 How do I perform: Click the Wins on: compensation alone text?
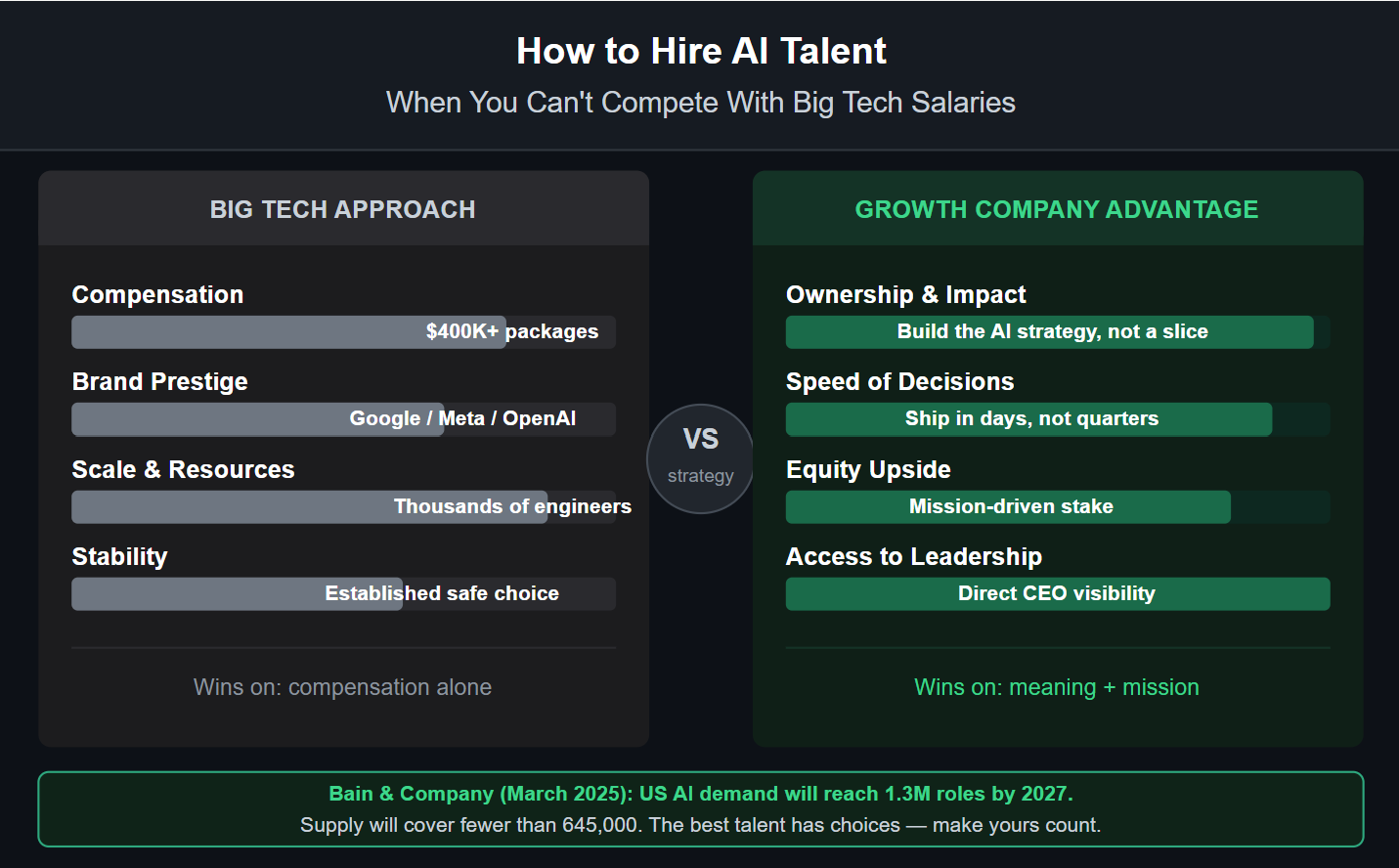click(343, 687)
